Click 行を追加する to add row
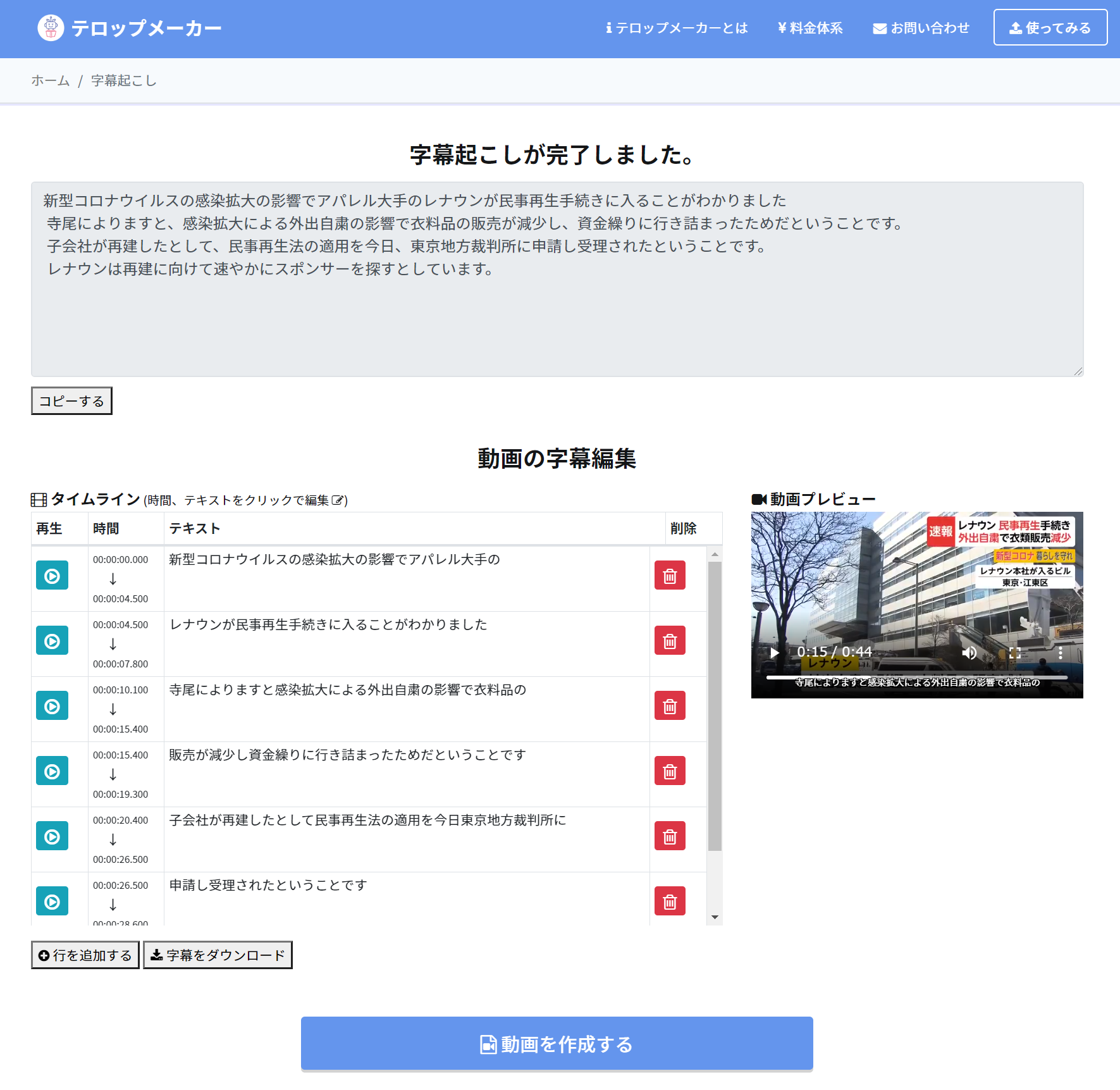1120x1090 pixels. pyautogui.click(x=85, y=955)
